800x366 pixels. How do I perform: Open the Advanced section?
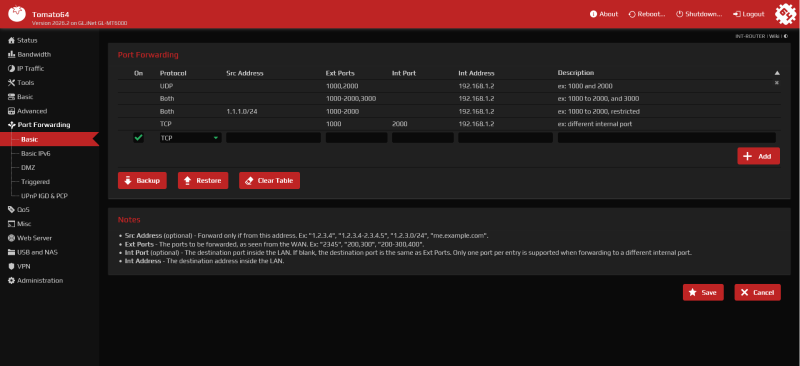(28, 111)
